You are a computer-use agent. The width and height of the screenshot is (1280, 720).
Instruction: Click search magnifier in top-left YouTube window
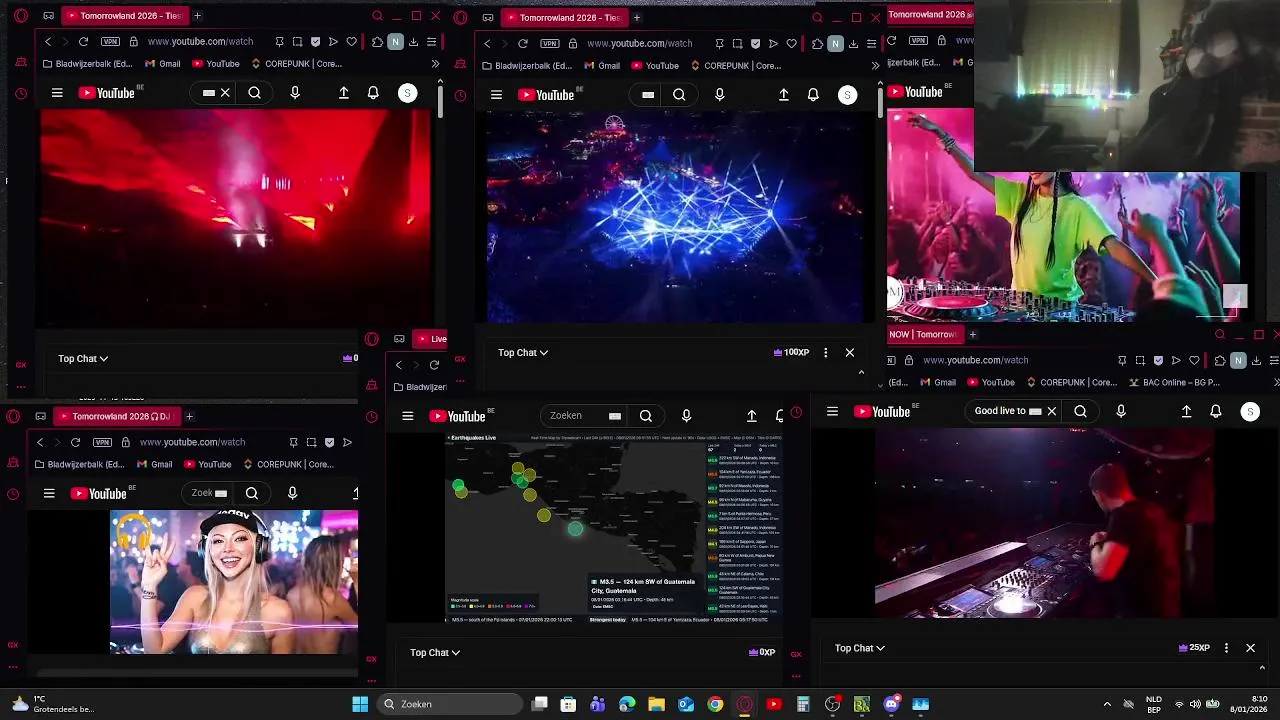255,93
